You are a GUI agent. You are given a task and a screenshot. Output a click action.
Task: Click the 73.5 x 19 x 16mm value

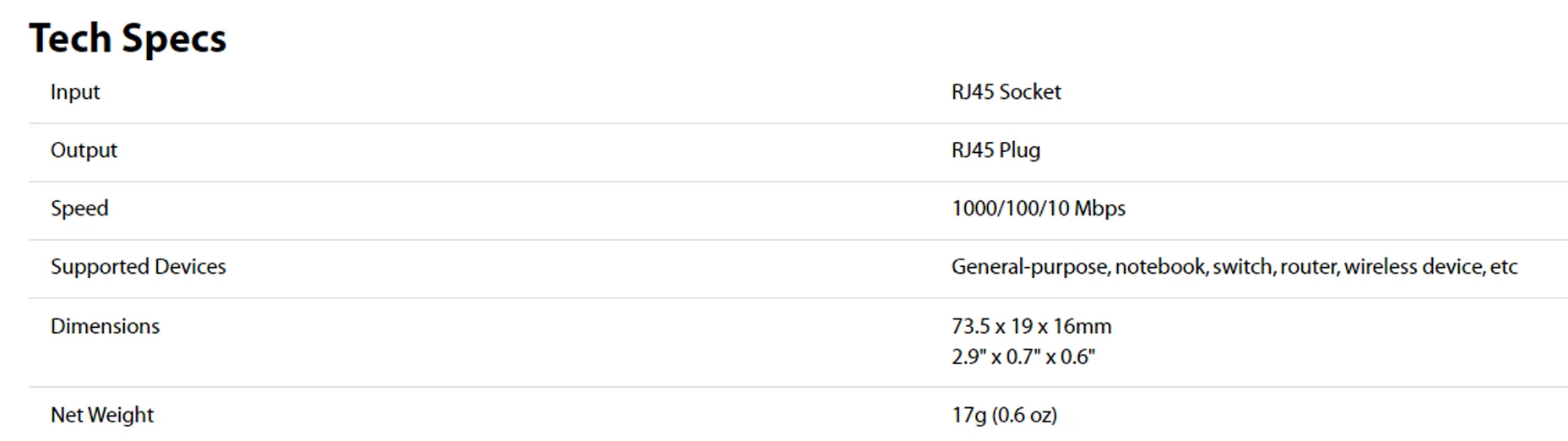pos(1031,326)
